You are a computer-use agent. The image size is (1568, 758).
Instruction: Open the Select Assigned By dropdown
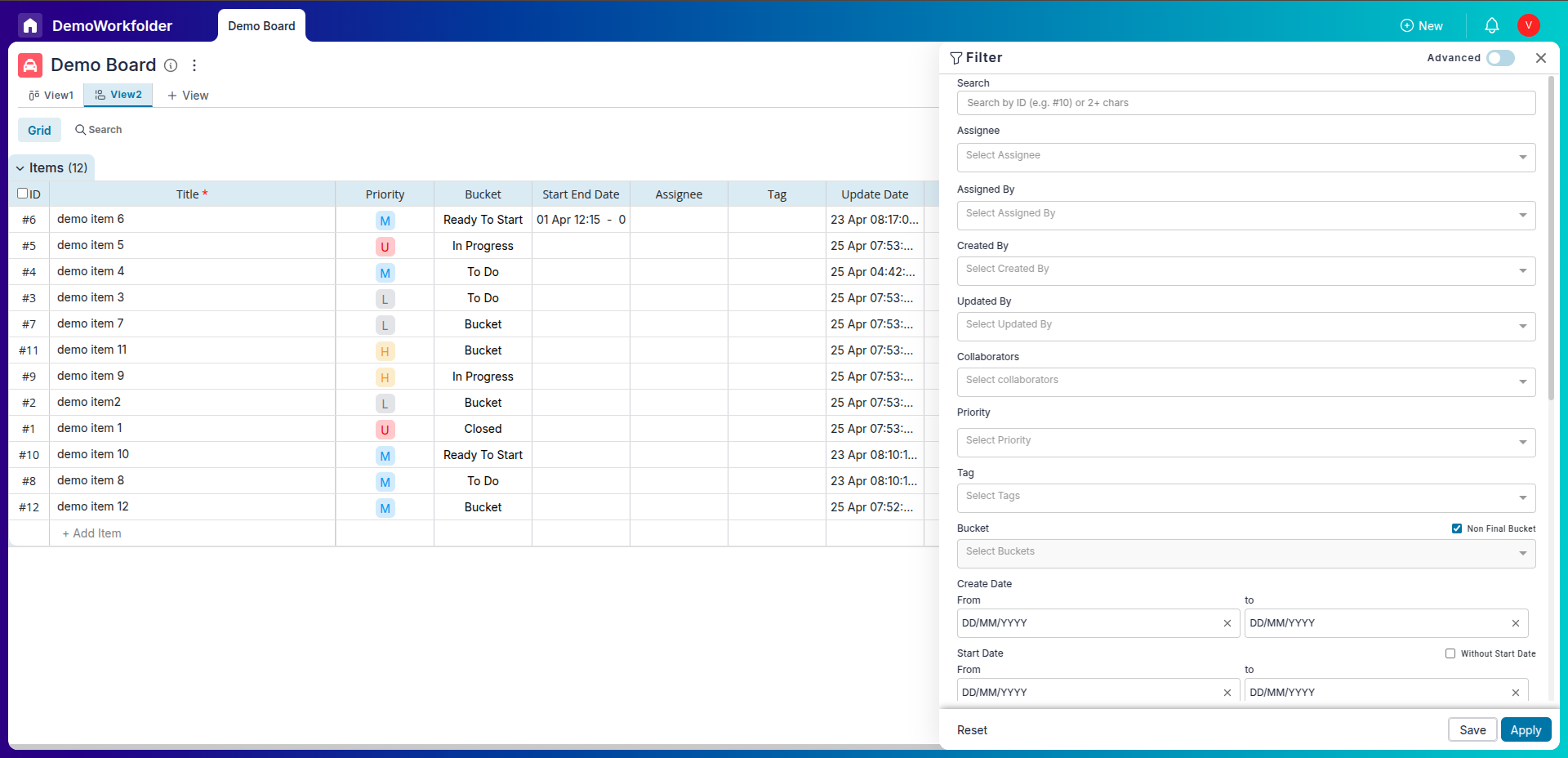click(x=1246, y=215)
